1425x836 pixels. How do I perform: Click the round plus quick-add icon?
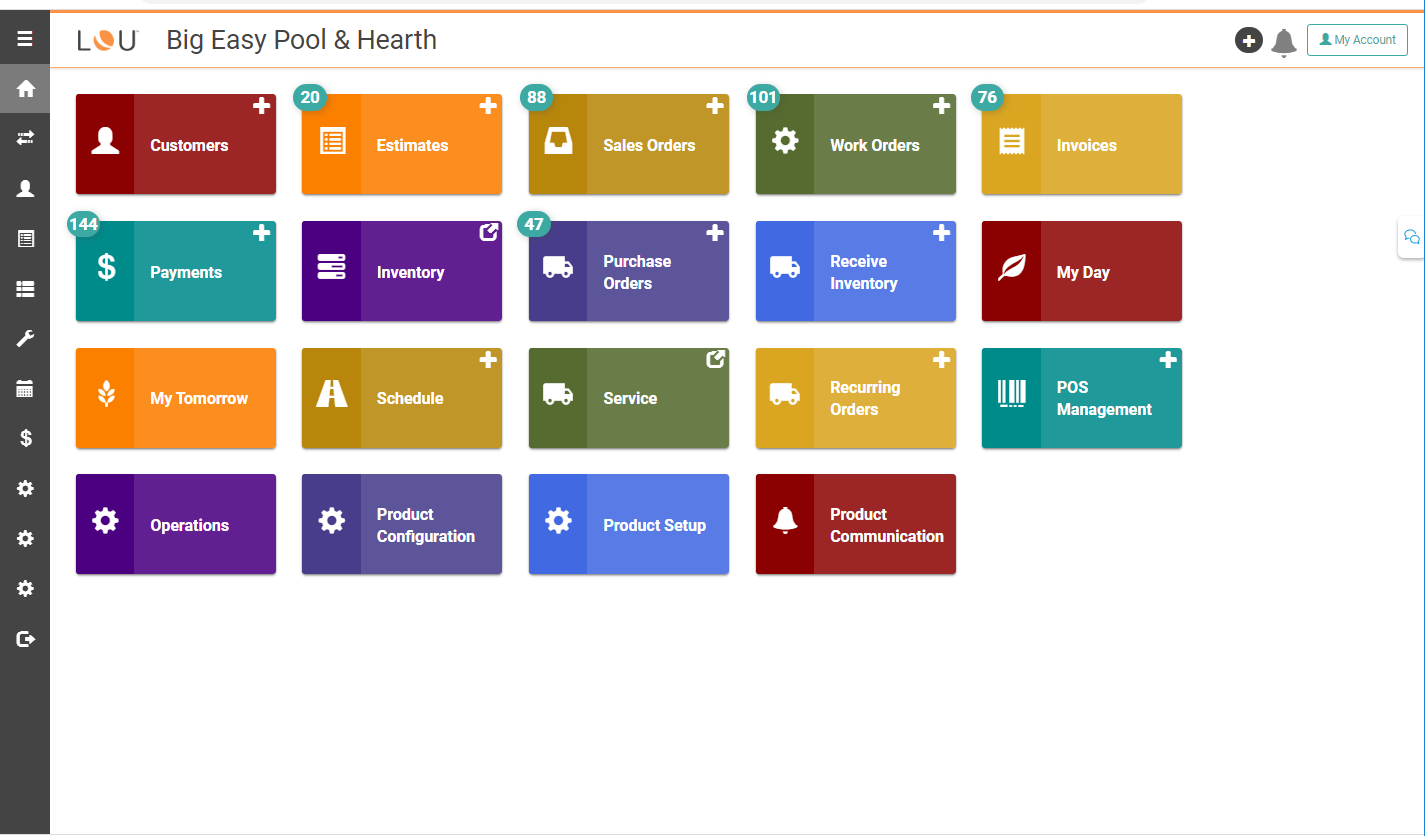(1248, 40)
